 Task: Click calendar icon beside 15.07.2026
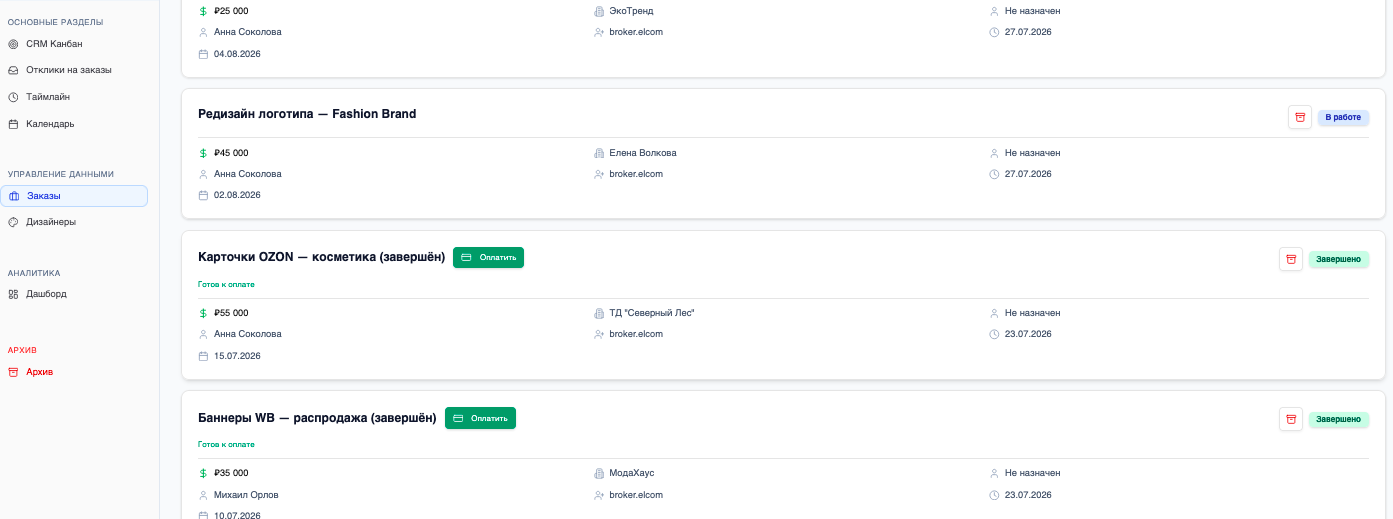[203, 356]
